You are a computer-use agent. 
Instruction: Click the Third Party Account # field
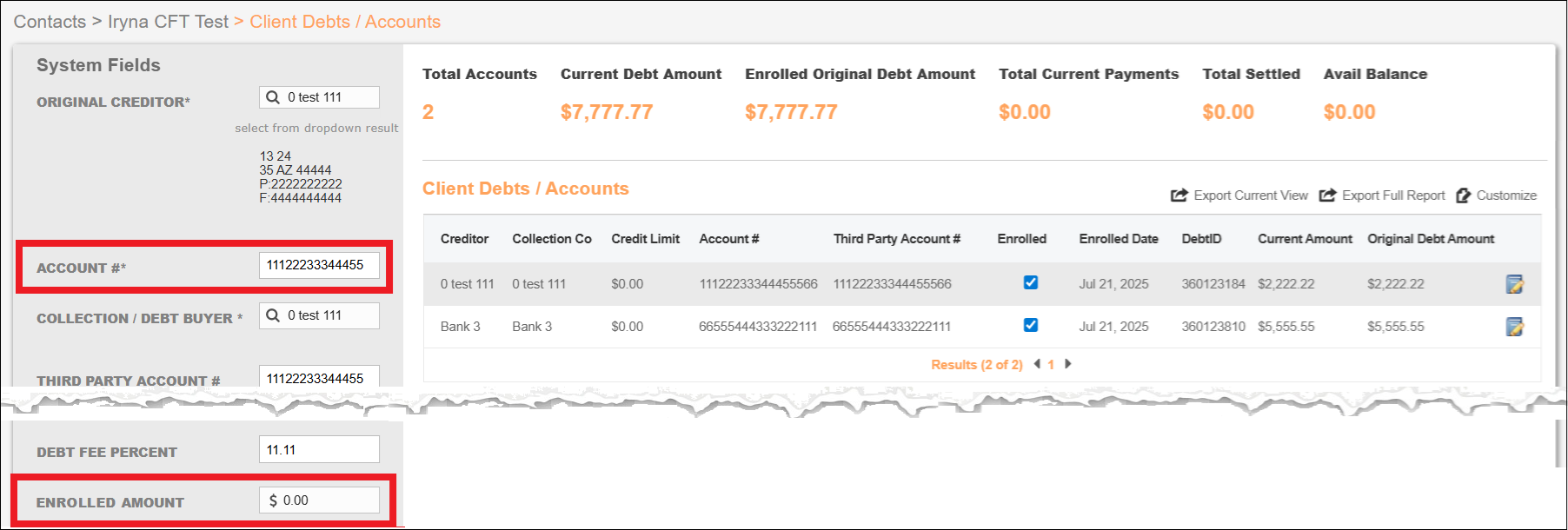[319, 376]
